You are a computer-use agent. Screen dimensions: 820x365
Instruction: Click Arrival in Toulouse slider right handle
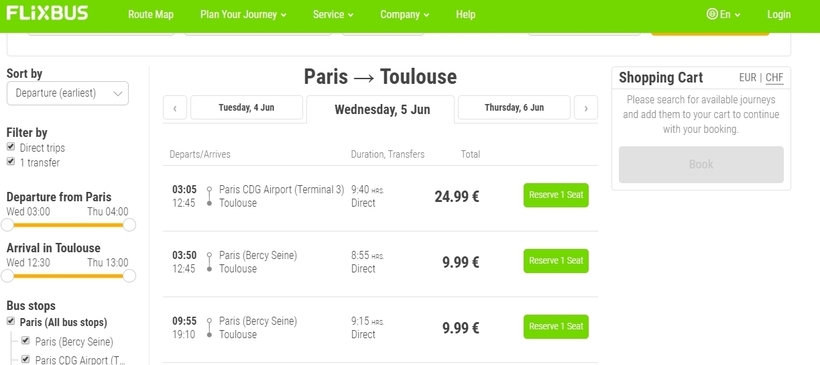point(129,276)
